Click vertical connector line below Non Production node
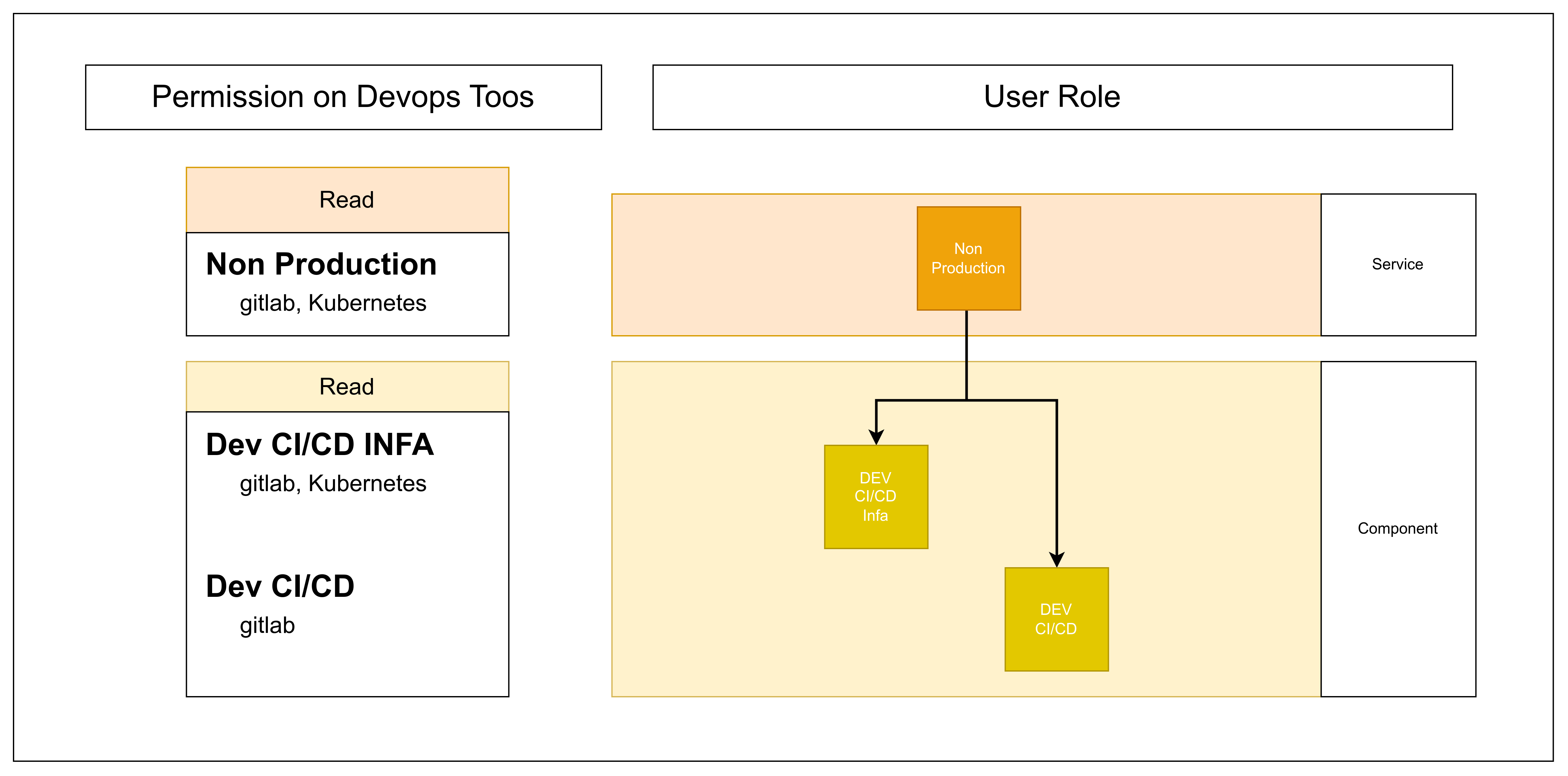This screenshot has width=1568, height=776. pyautogui.click(x=966, y=355)
